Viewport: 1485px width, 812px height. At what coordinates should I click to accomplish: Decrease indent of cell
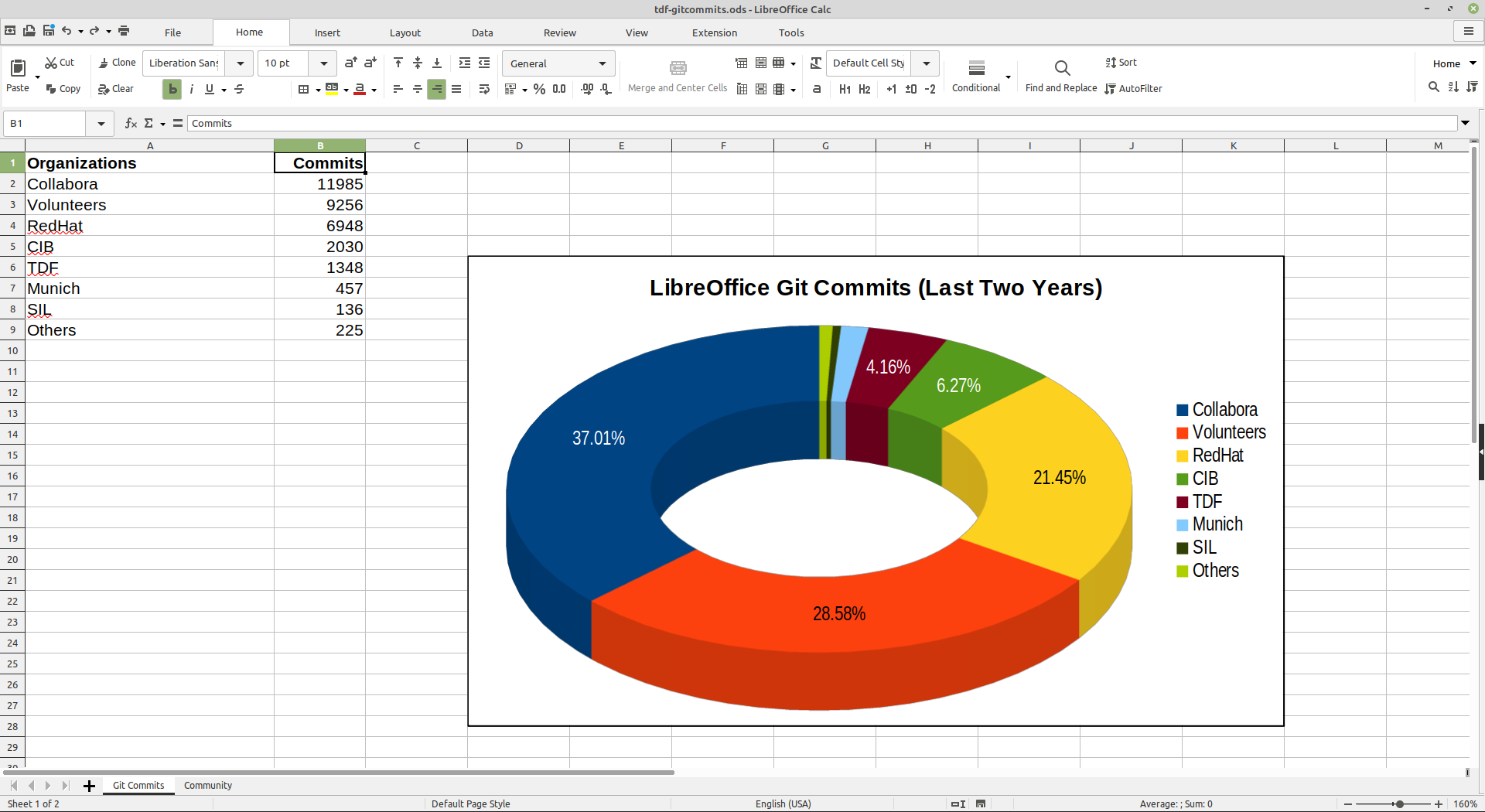click(x=484, y=63)
